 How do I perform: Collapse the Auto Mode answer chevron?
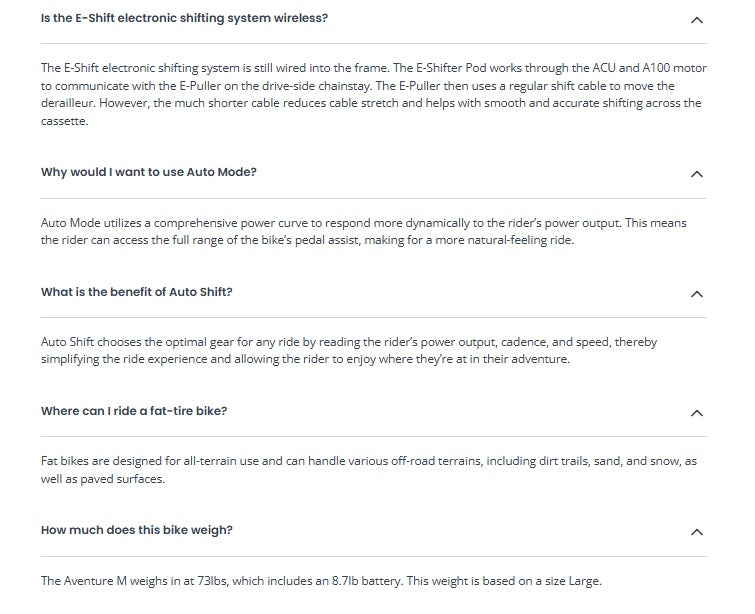point(697,173)
